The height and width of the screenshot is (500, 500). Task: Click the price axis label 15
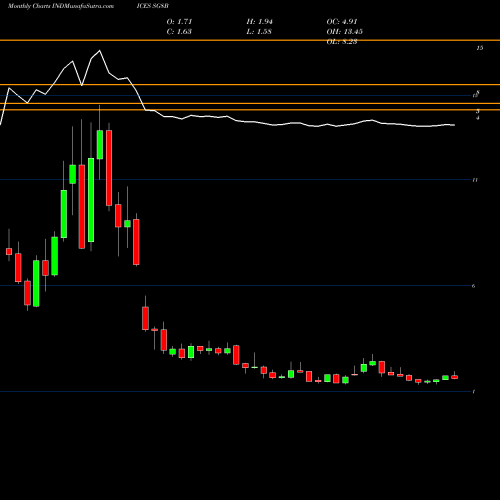click(x=479, y=48)
